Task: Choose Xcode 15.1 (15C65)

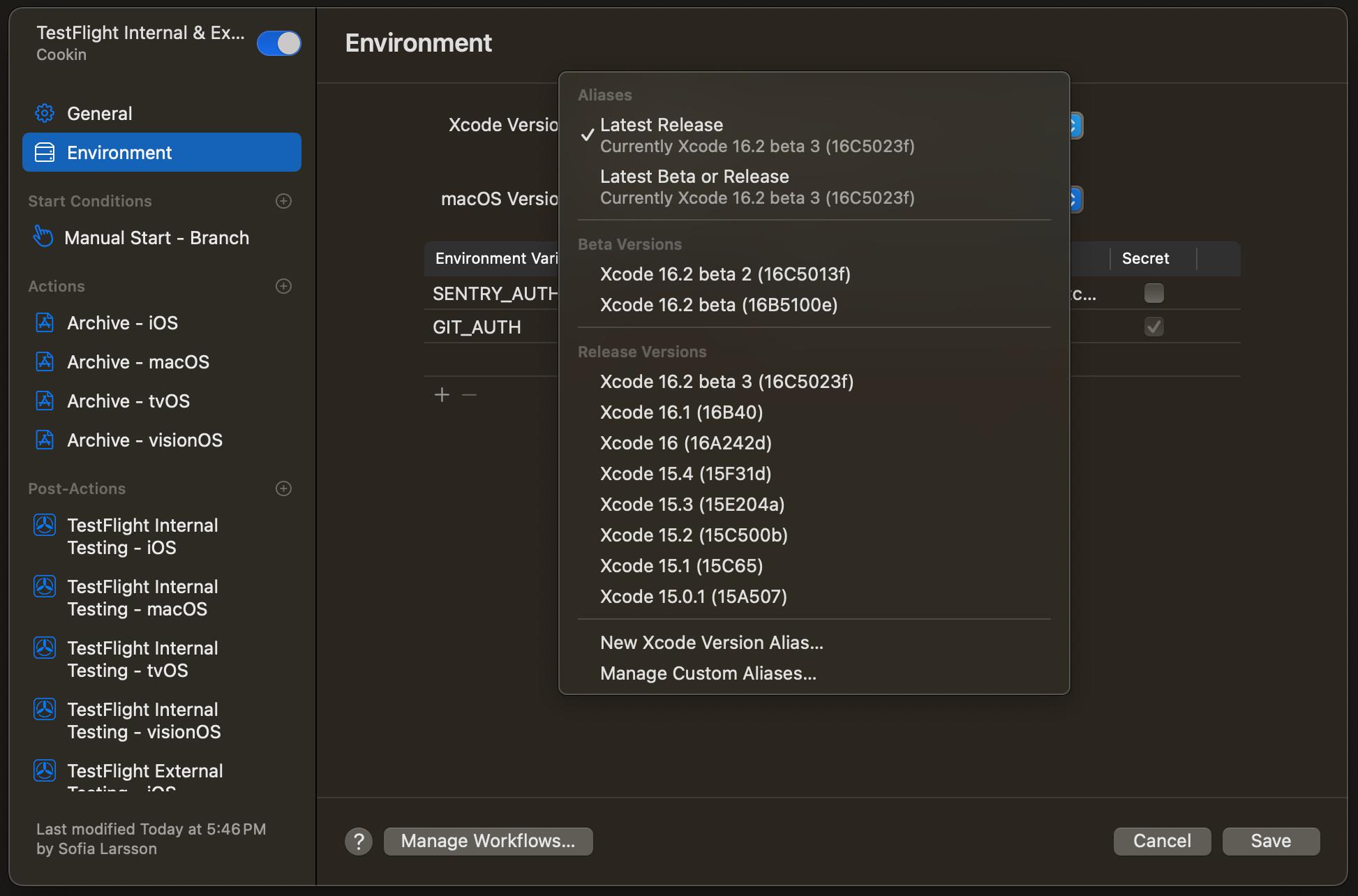Action: click(814, 566)
